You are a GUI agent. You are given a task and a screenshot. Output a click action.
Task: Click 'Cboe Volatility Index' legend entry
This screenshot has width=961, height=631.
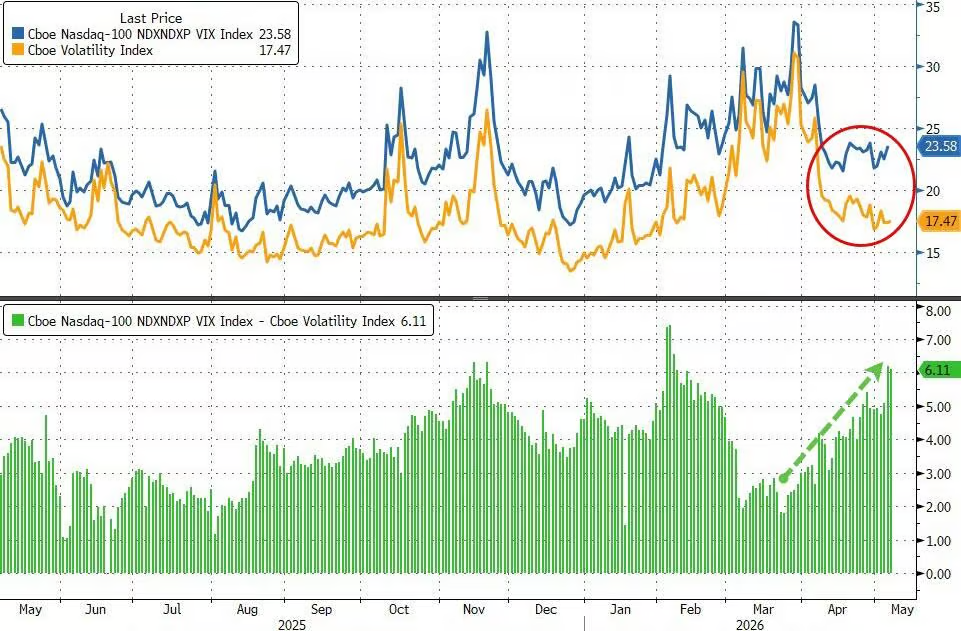(x=90, y=50)
